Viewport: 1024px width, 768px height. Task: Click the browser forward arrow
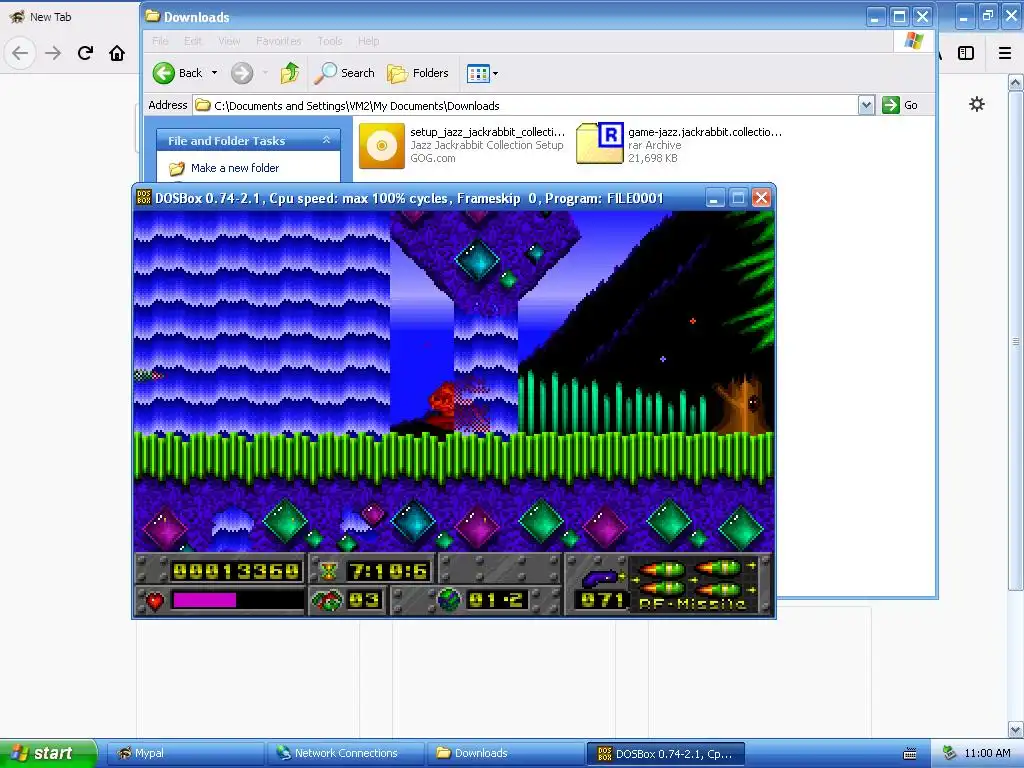pos(53,53)
